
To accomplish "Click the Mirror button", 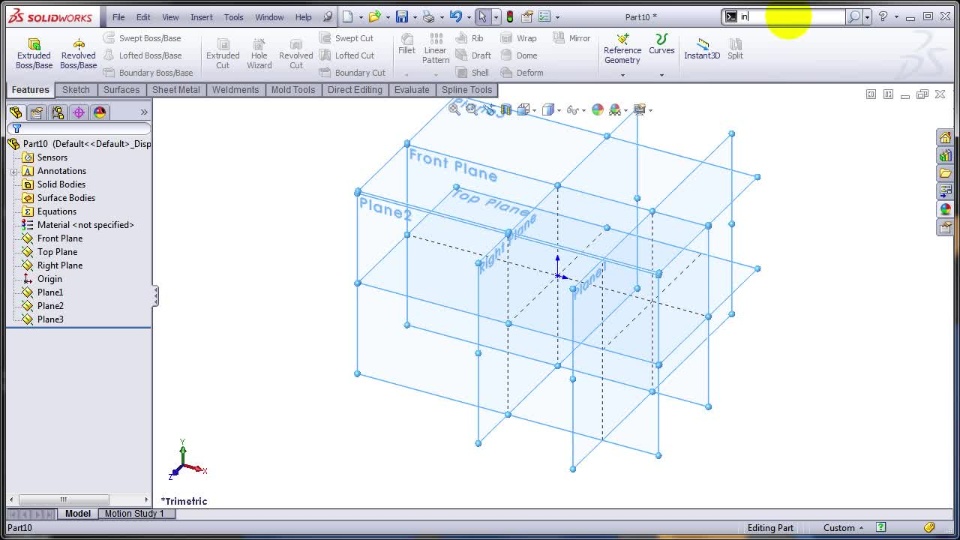I will coord(572,38).
